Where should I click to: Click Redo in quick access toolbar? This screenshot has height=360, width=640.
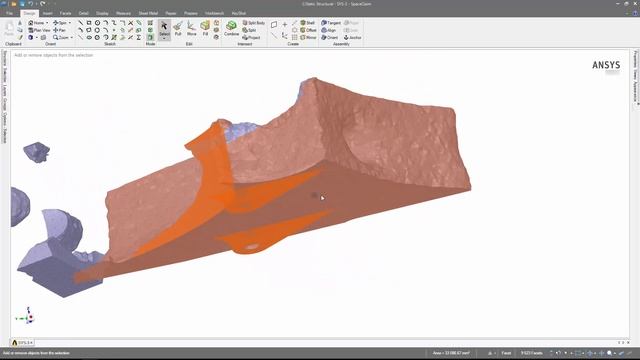pyautogui.click(x=42, y=4)
